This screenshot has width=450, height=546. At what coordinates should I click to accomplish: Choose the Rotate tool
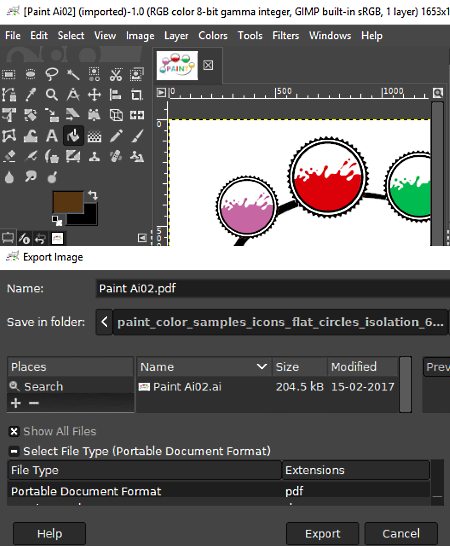[x=30, y=115]
